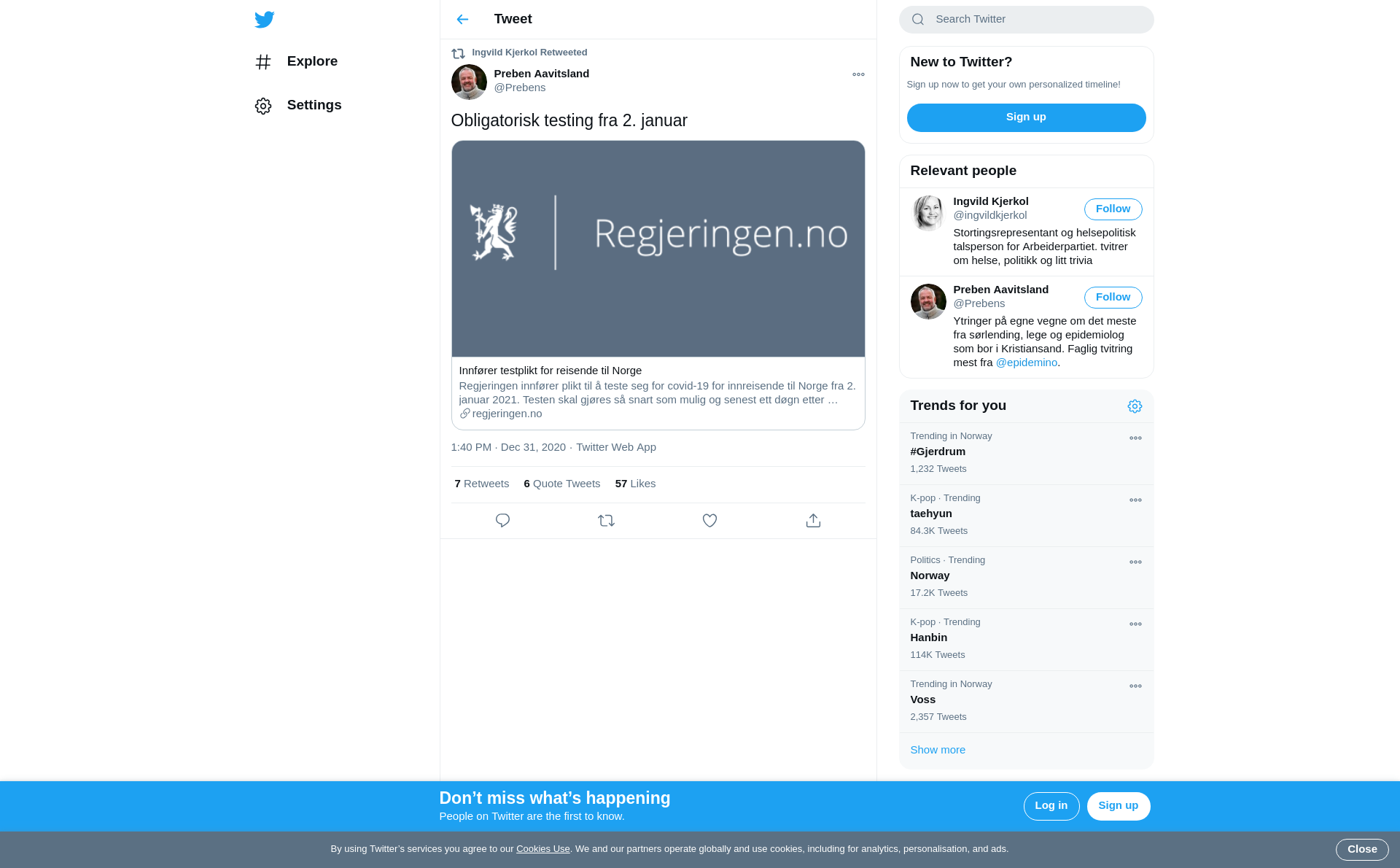View the 6 Quote Tweets list
1400x868 pixels.
561,484
